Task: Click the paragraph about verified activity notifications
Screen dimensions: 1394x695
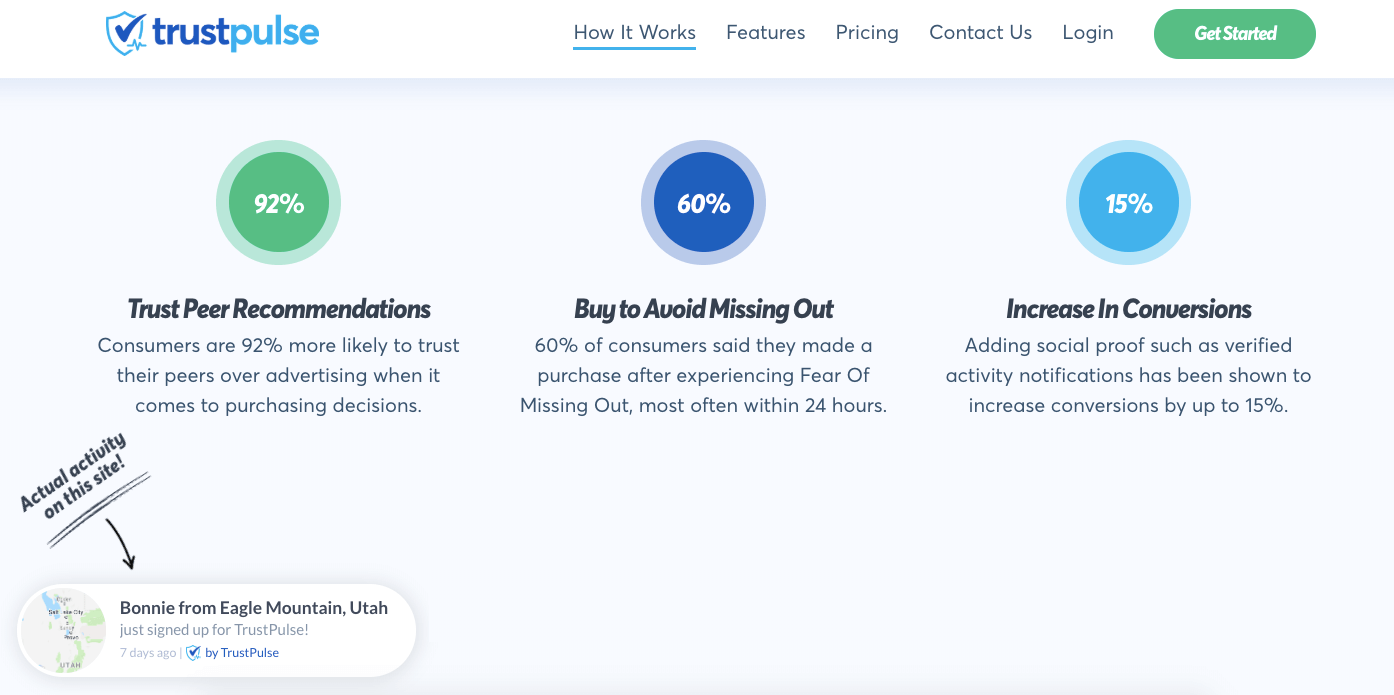Action: click(1128, 375)
